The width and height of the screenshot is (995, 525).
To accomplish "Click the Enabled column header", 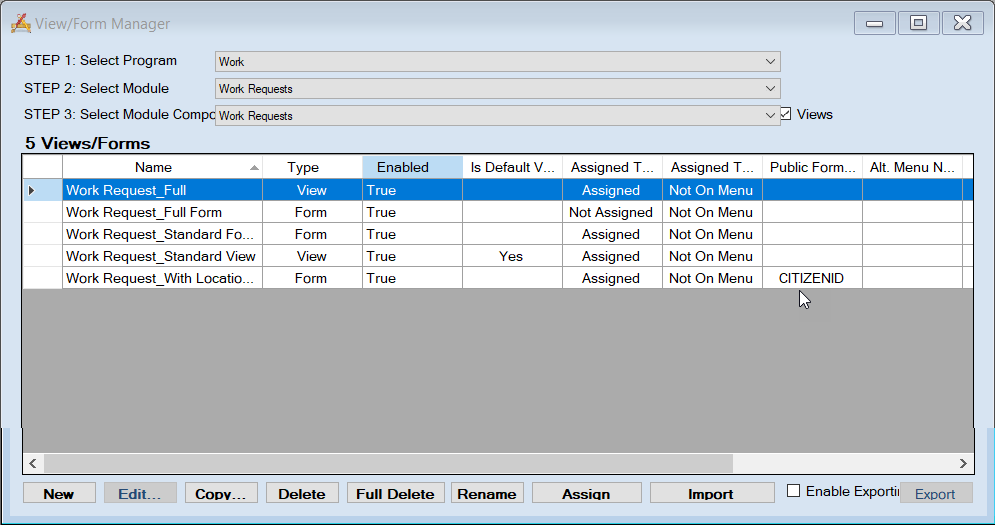I will [x=412, y=168].
